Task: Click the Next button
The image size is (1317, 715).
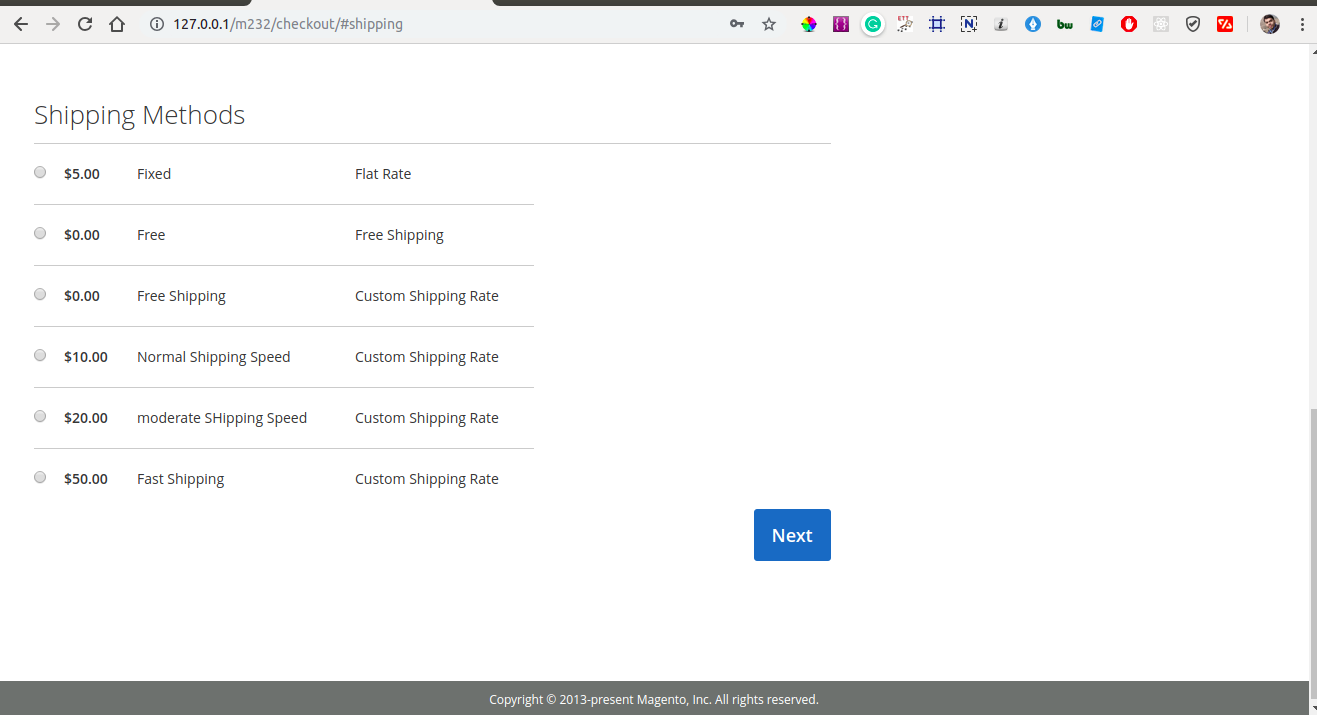Action: [x=792, y=535]
